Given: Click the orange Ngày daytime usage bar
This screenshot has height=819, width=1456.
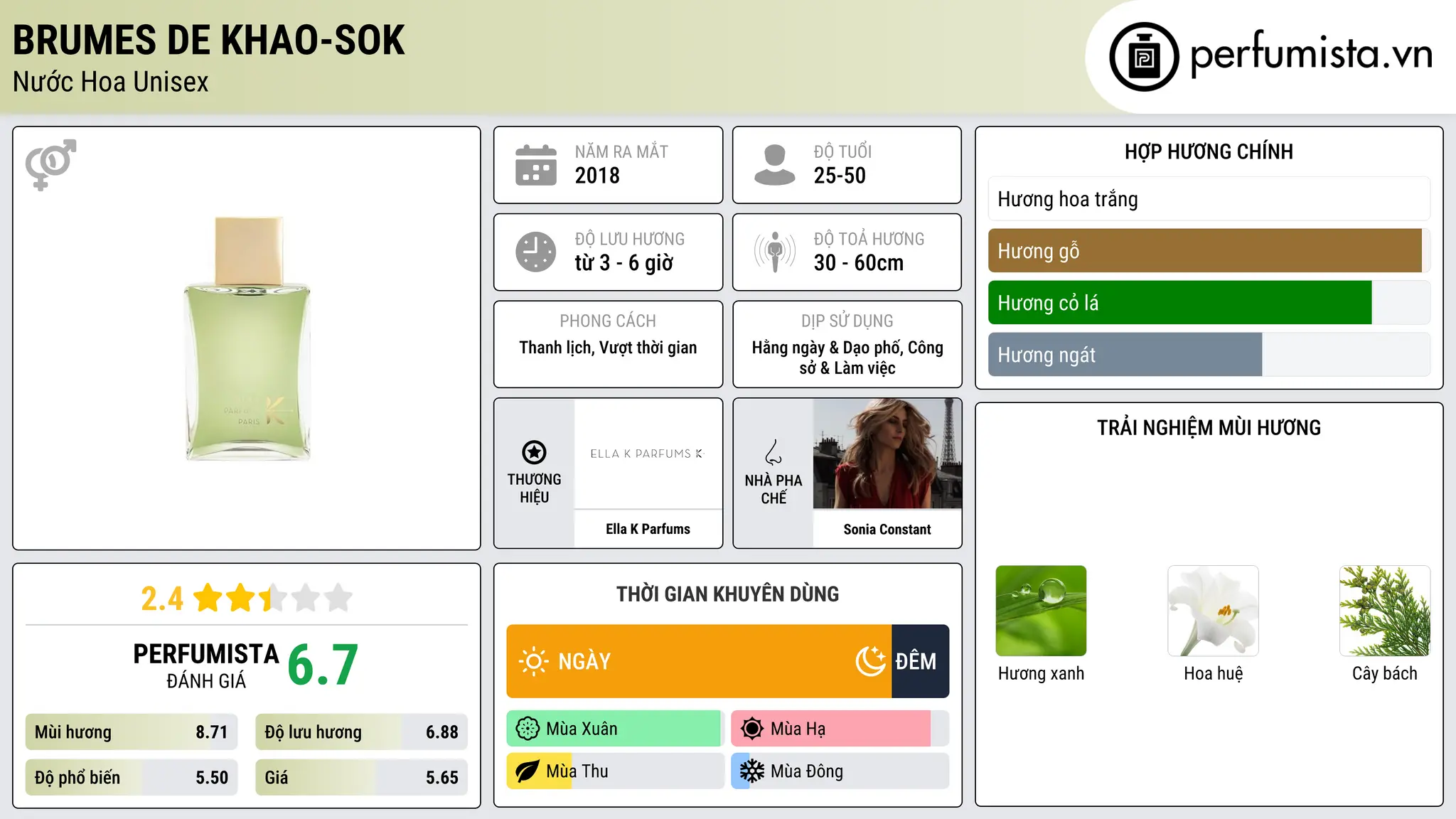Looking at the screenshot, I should coord(699,661).
